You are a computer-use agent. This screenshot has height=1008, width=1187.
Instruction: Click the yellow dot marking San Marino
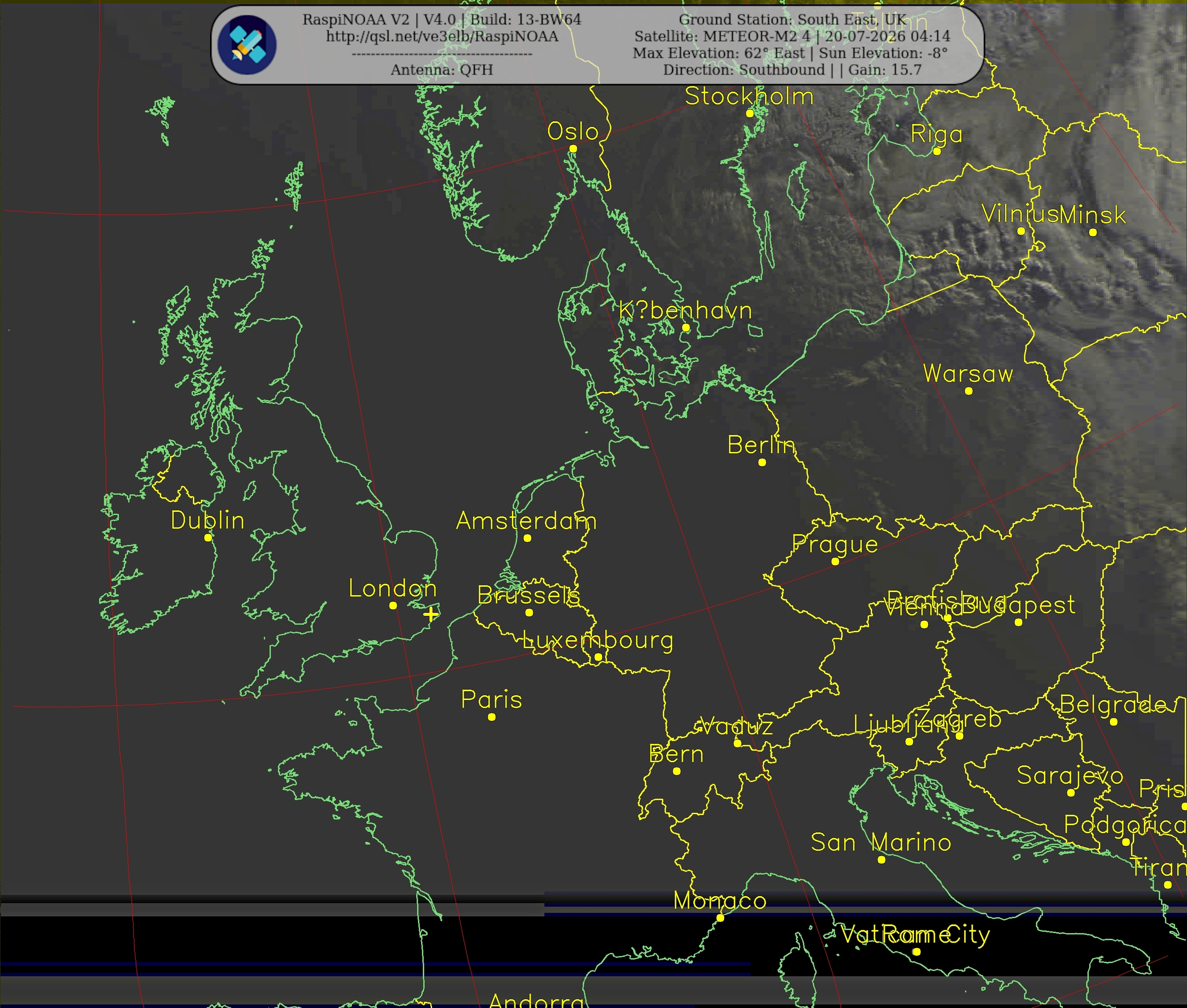click(881, 860)
